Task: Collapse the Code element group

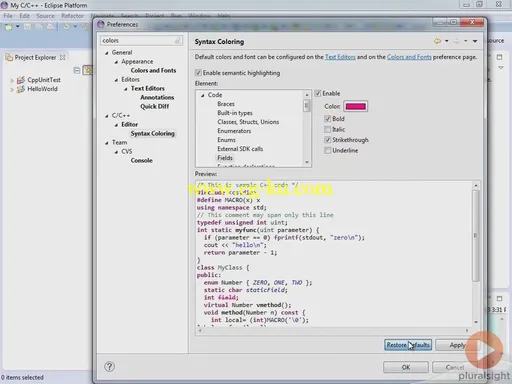Action: (202, 95)
